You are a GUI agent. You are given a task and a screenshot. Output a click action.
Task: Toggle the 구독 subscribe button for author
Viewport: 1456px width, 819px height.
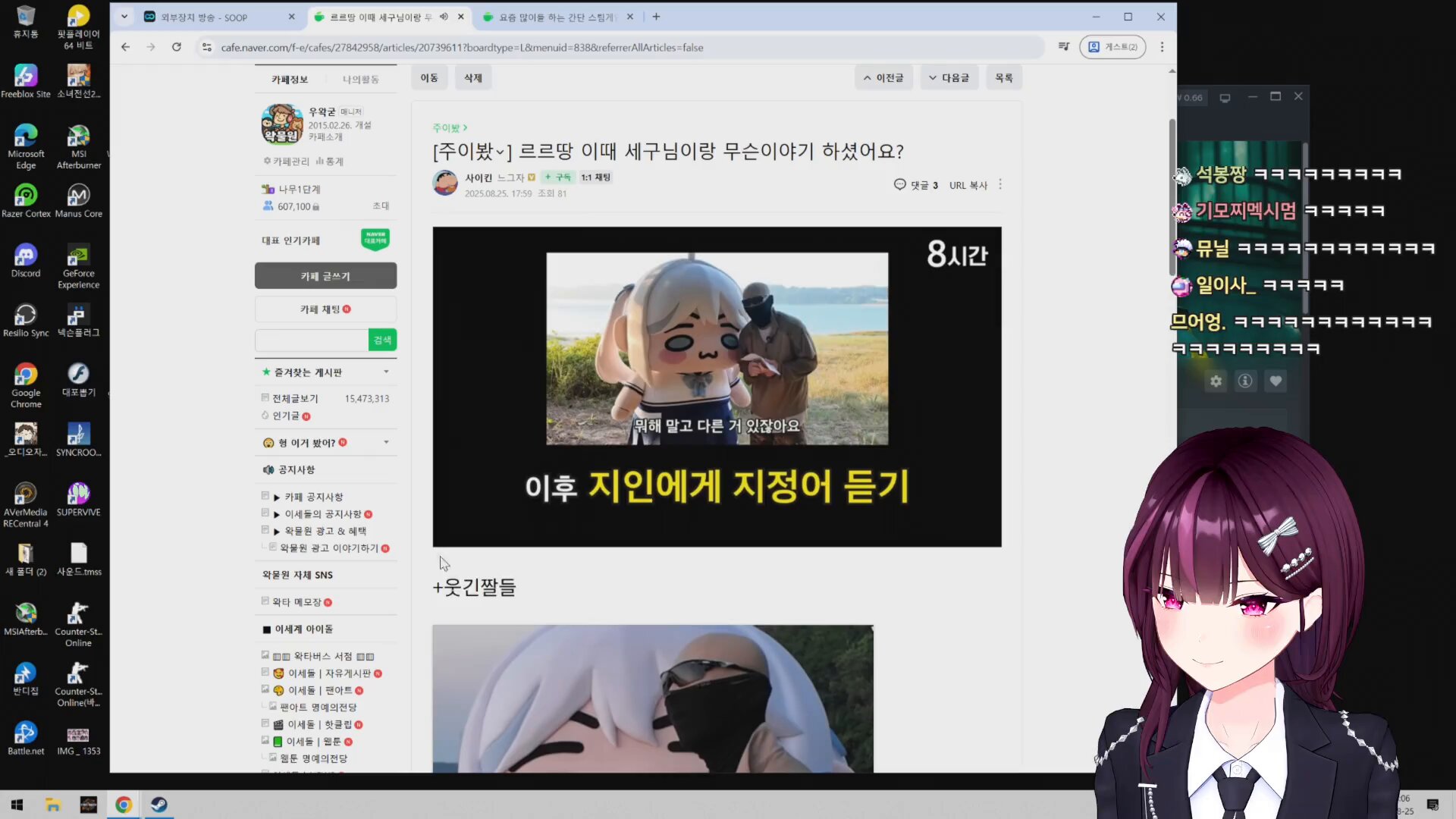tap(558, 177)
